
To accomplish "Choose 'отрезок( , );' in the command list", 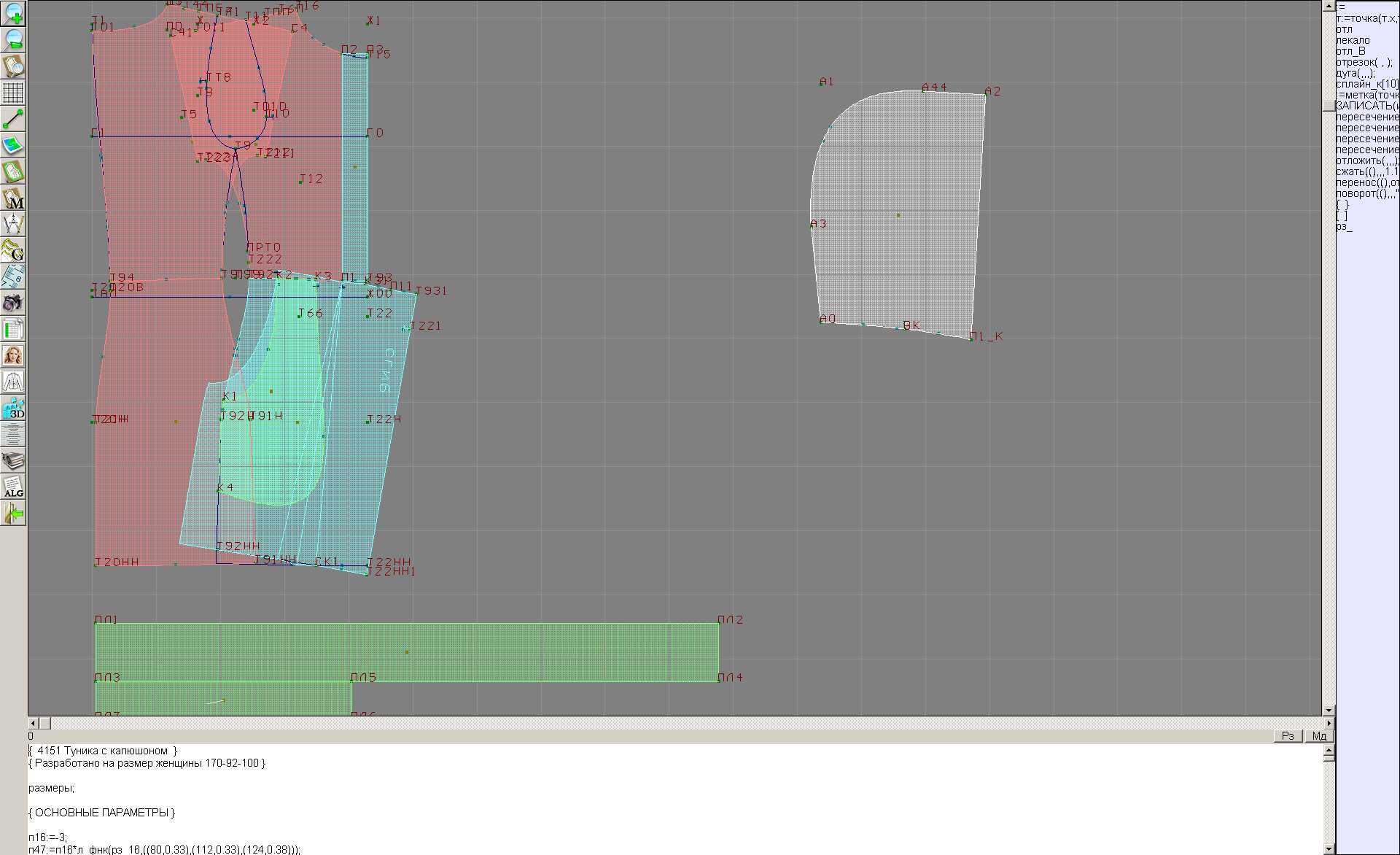I will tap(1364, 62).
